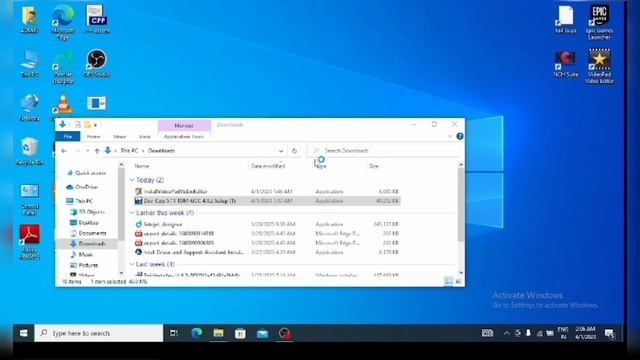Open recent locations dropdown arrow
The width and height of the screenshot is (640, 360).
click(87, 151)
